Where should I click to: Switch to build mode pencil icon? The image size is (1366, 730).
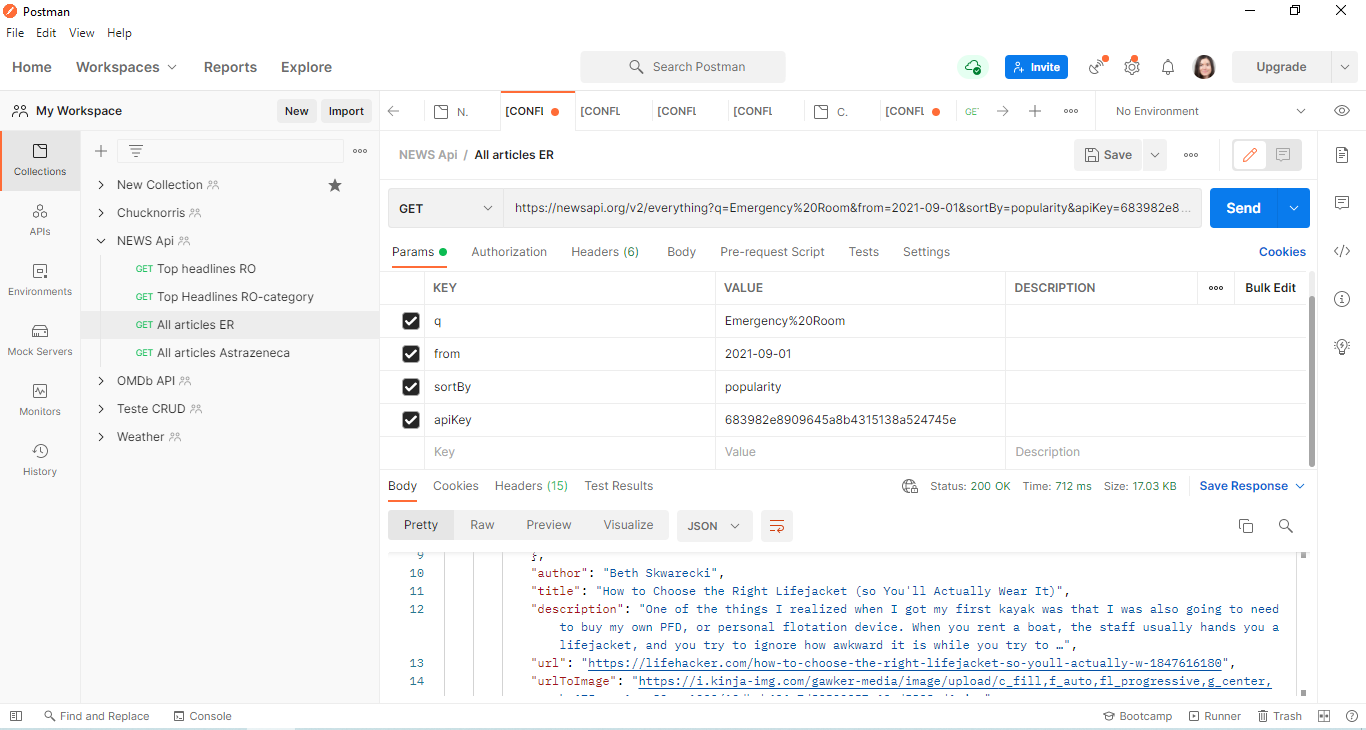coord(1249,155)
